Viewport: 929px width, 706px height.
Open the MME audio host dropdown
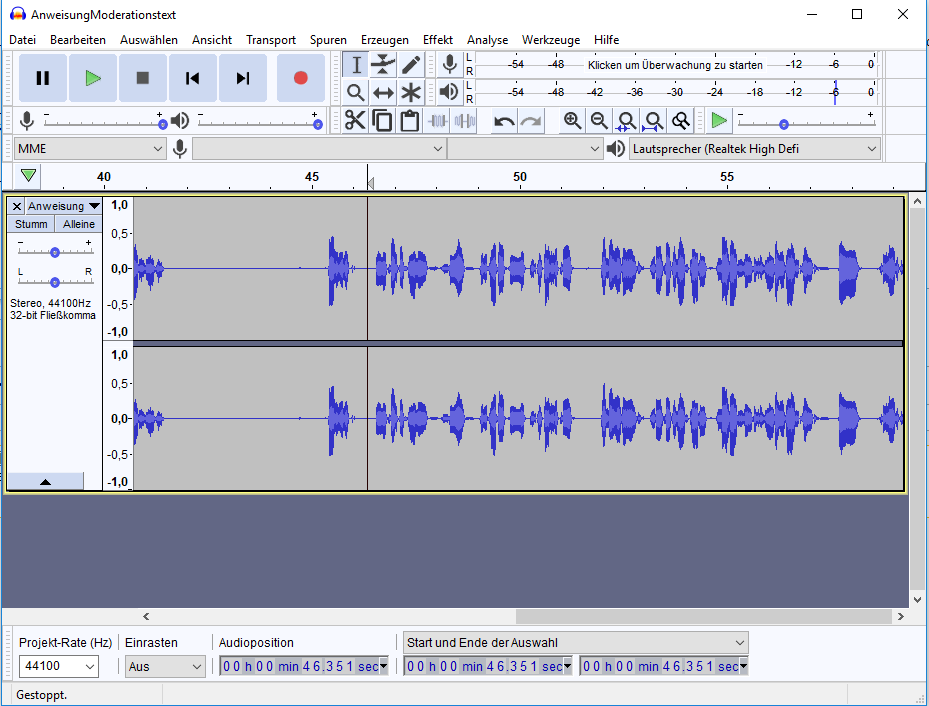89,149
